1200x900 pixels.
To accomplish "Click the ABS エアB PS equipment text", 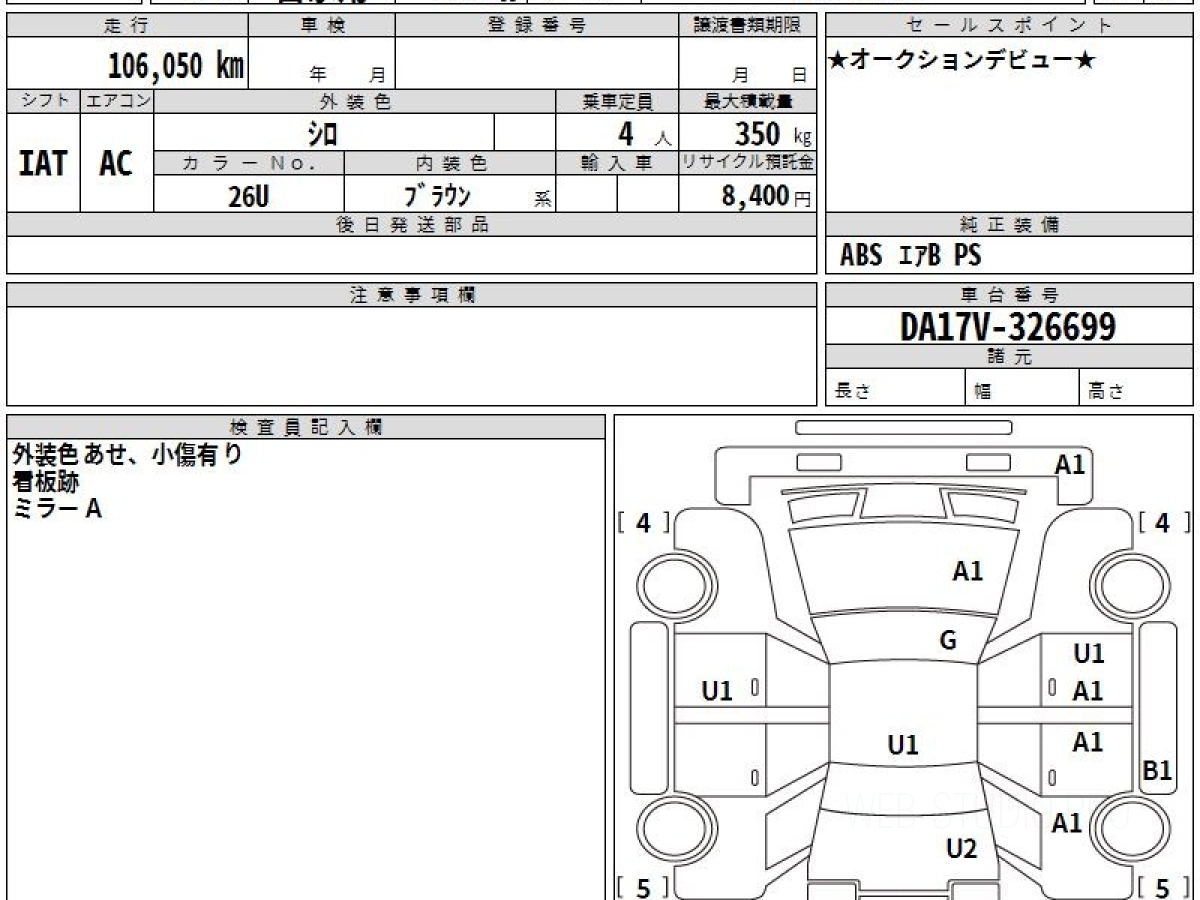I will [x=910, y=256].
